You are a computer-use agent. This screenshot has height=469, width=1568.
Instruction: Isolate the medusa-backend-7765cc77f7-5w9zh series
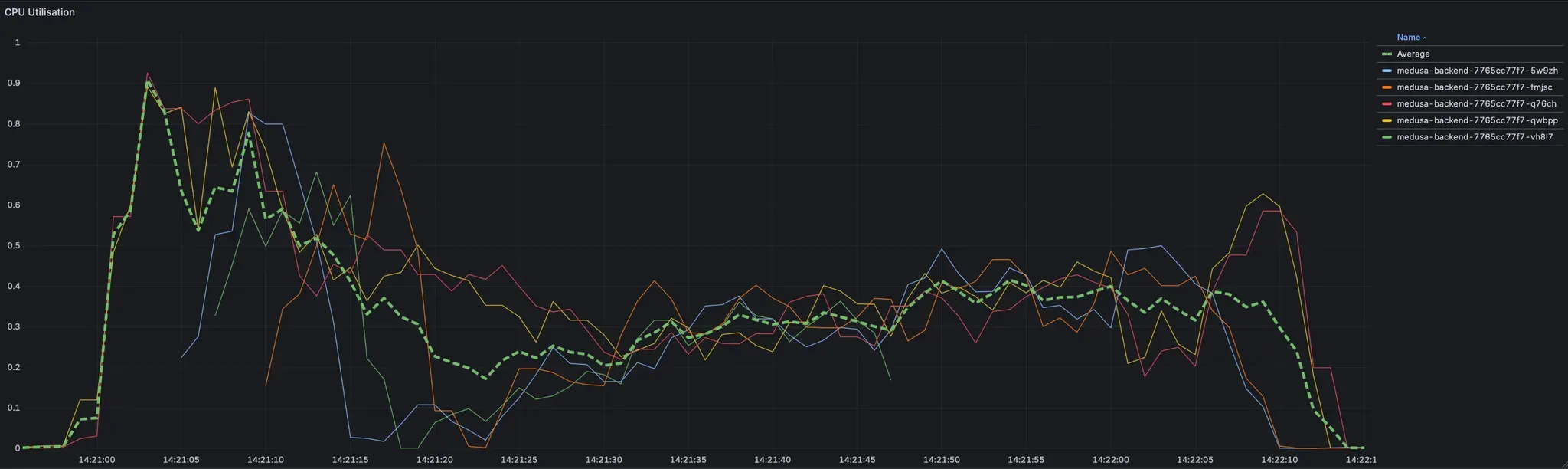coord(1476,71)
